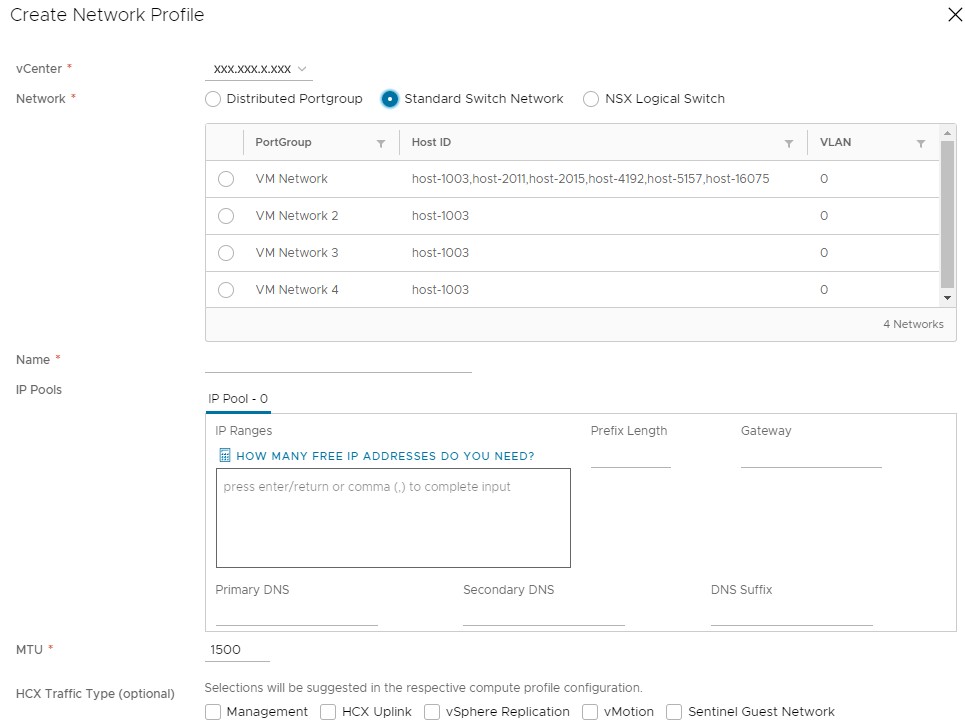Image resolution: width=965 pixels, height=726 pixels.
Task: Click the MTU field showing 1500
Action: [238, 650]
